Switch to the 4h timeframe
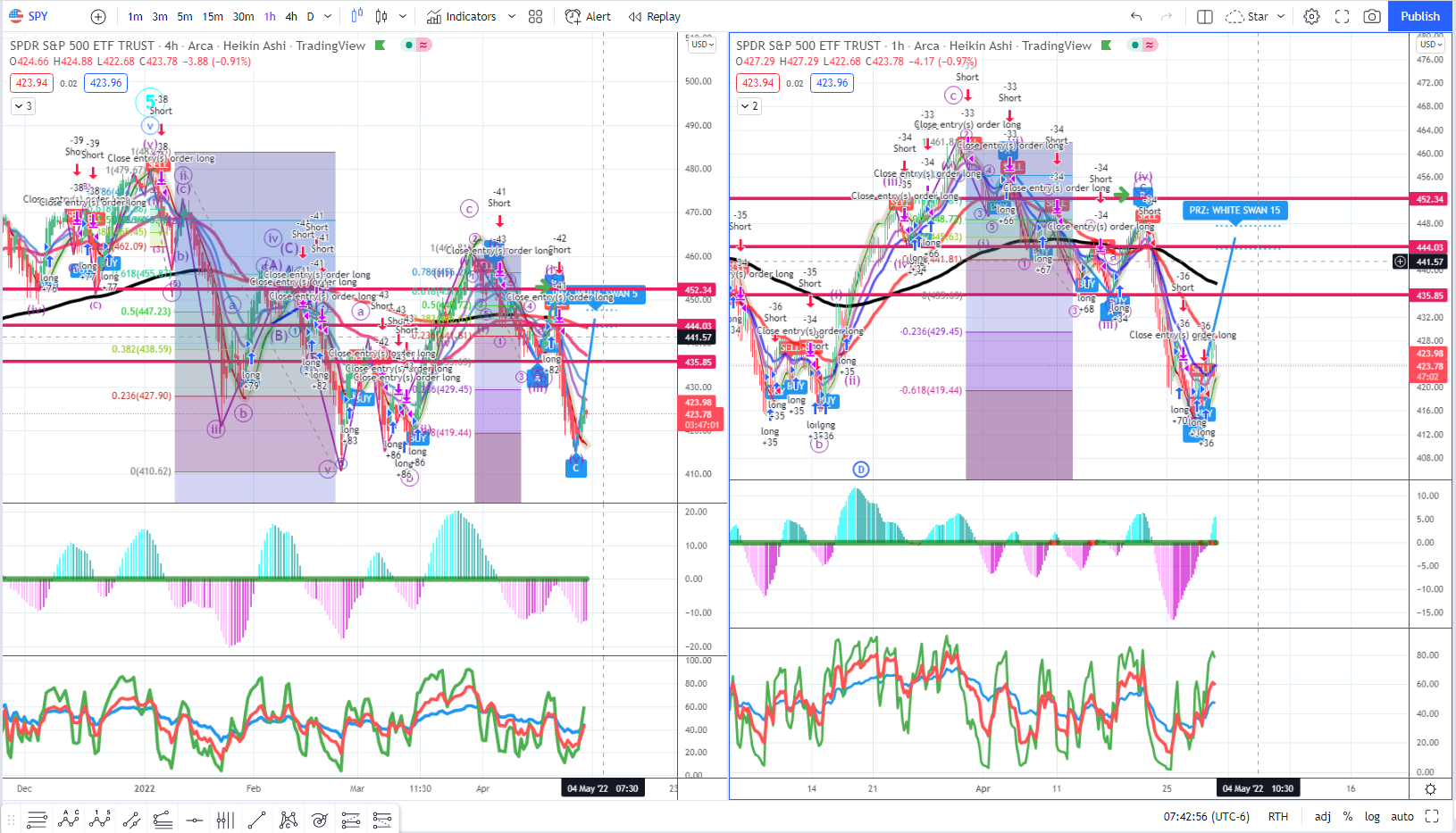The width and height of the screenshot is (1456, 833). [291, 16]
